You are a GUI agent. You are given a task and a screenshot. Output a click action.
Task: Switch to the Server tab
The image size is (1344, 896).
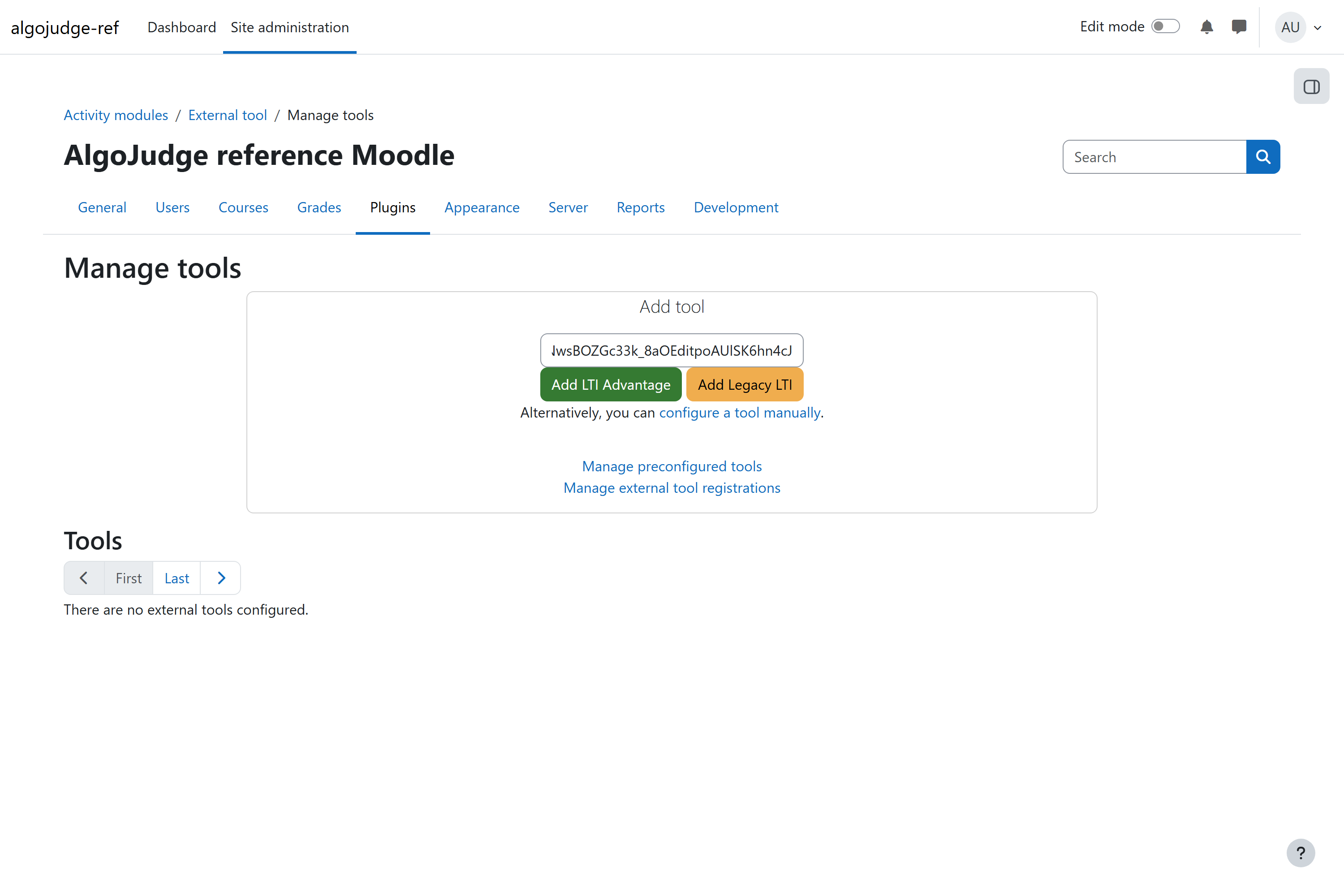click(x=568, y=207)
